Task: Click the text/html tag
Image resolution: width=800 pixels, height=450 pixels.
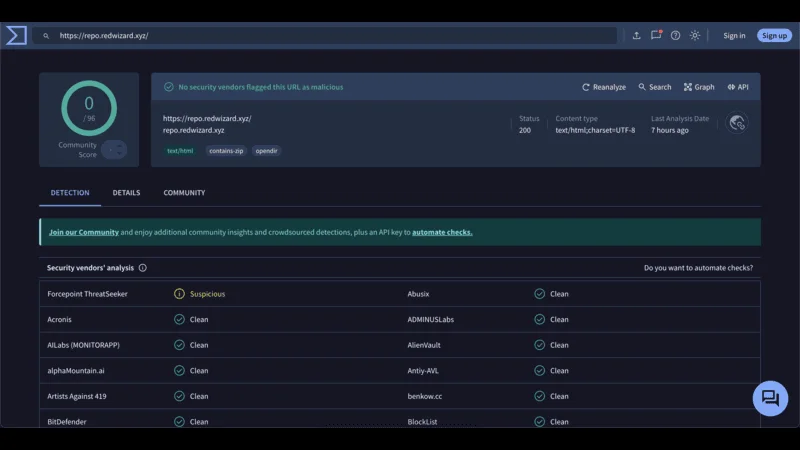Action: click(x=180, y=151)
